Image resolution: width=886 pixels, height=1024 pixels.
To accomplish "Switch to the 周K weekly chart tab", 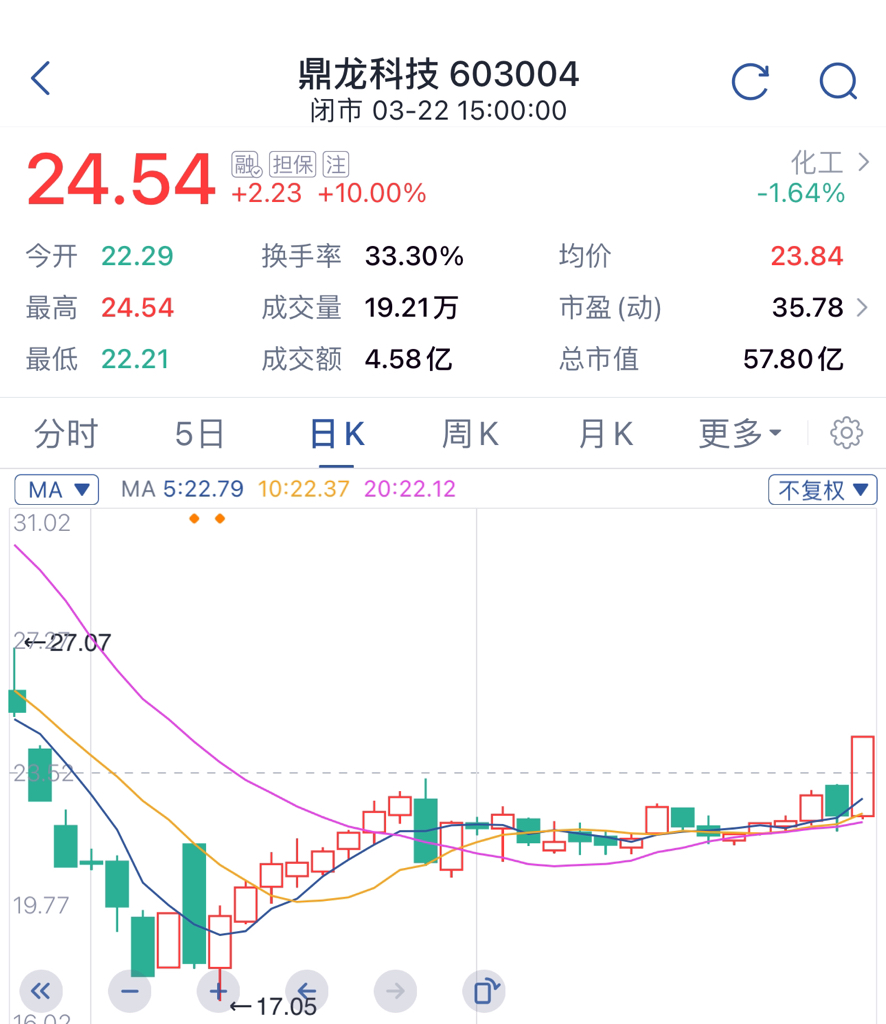I will (x=468, y=433).
